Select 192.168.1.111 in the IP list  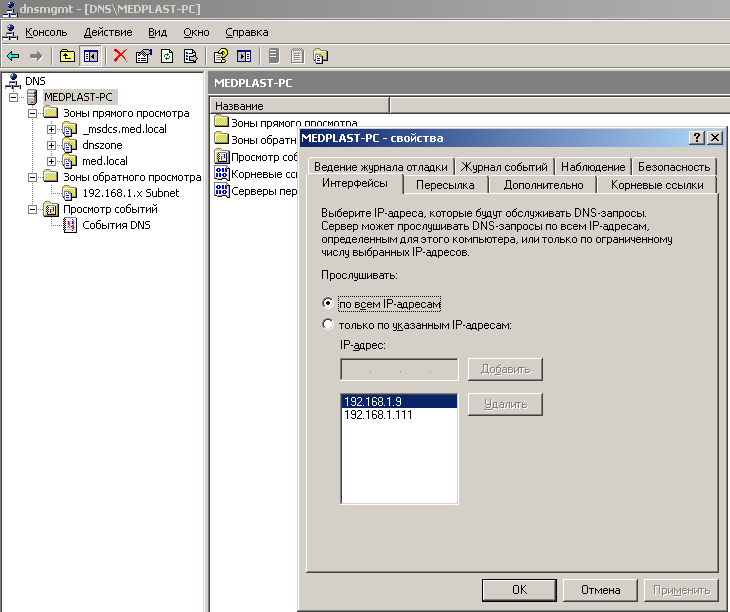(x=378, y=414)
